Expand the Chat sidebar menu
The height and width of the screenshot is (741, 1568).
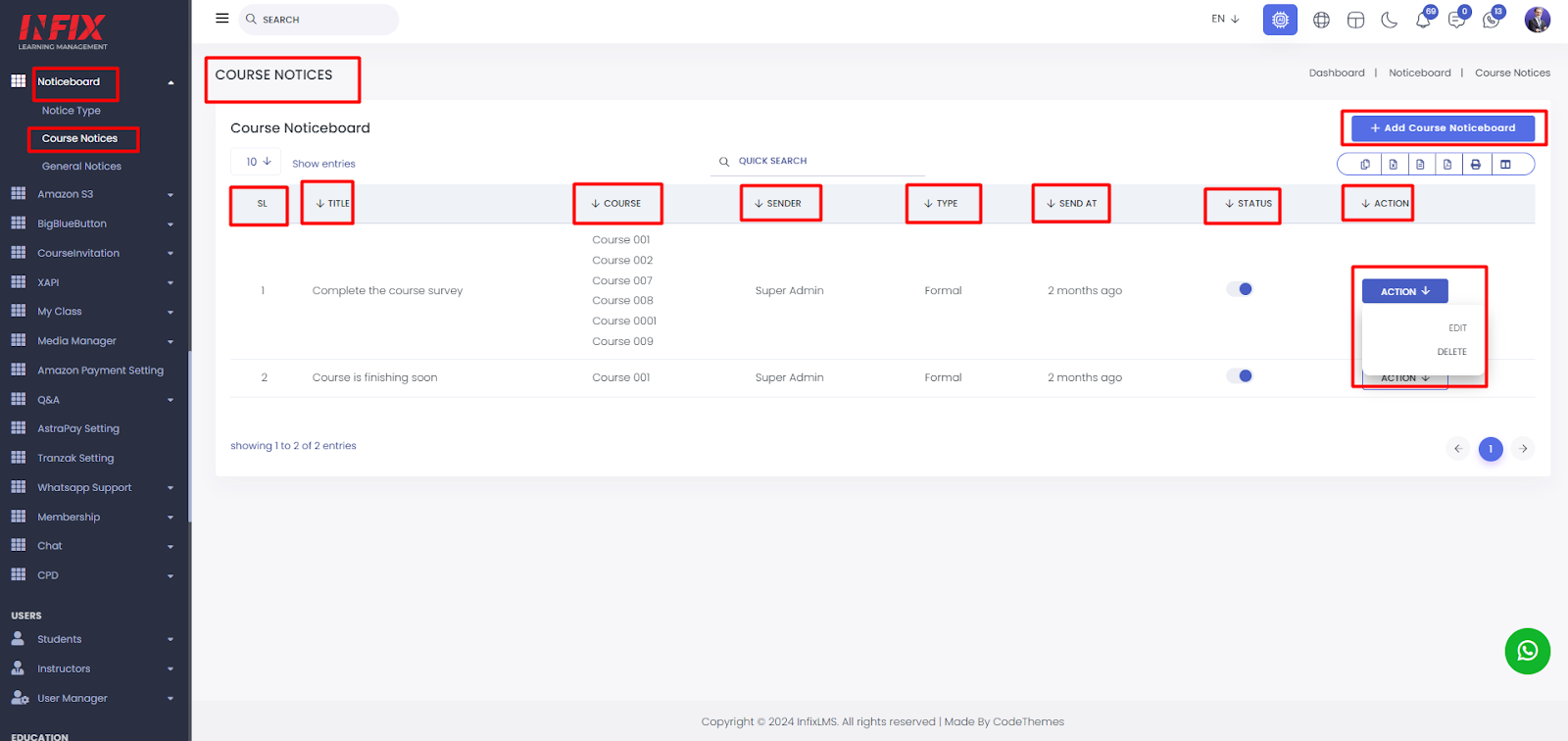[171, 547]
